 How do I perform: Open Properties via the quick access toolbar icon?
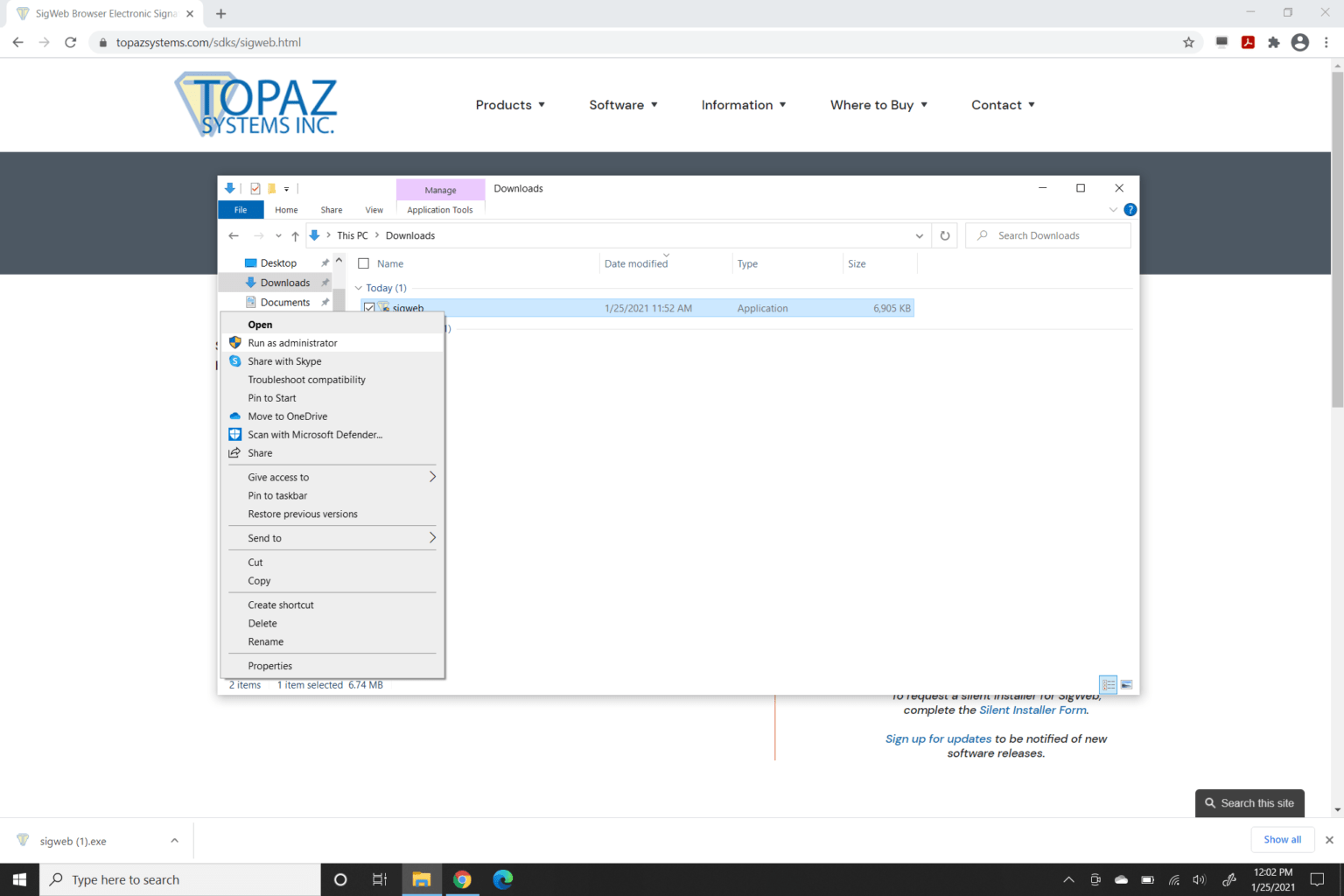pos(254,188)
